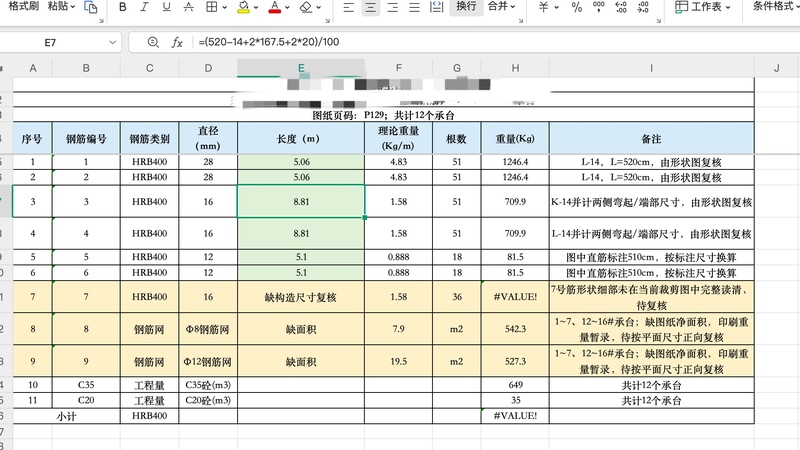This screenshot has width=800, height=450.
Task: Align text left
Action: [x=348, y=7]
